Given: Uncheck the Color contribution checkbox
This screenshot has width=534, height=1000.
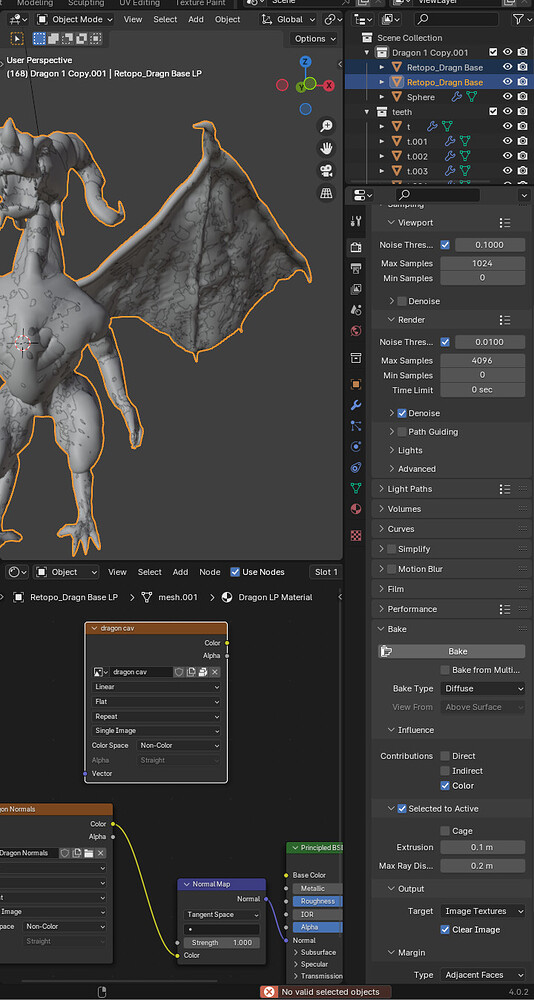Looking at the screenshot, I should tap(445, 786).
